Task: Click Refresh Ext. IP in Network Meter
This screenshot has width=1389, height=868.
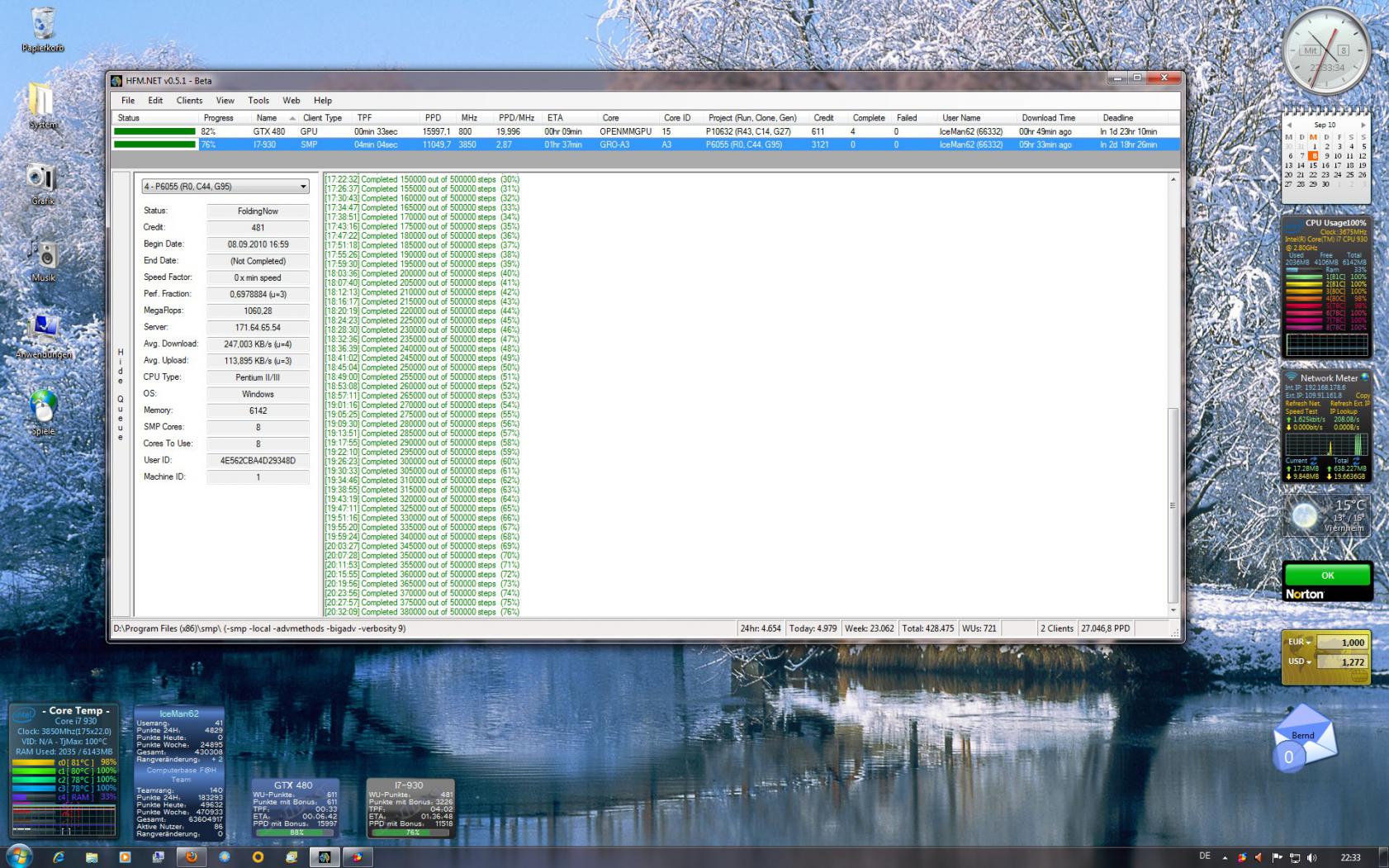Action: pyautogui.click(x=1349, y=404)
